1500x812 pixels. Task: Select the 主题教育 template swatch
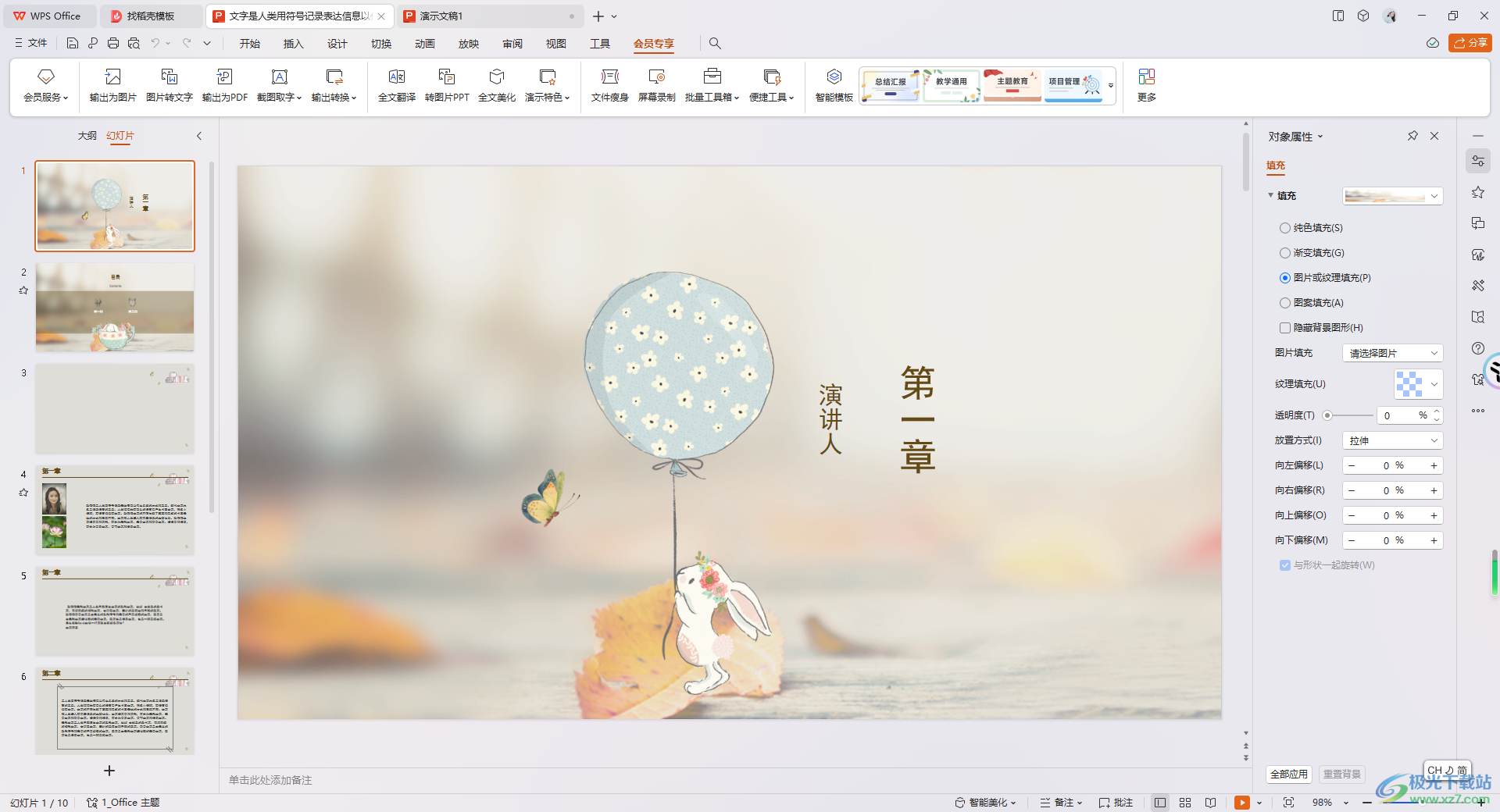click(1012, 85)
